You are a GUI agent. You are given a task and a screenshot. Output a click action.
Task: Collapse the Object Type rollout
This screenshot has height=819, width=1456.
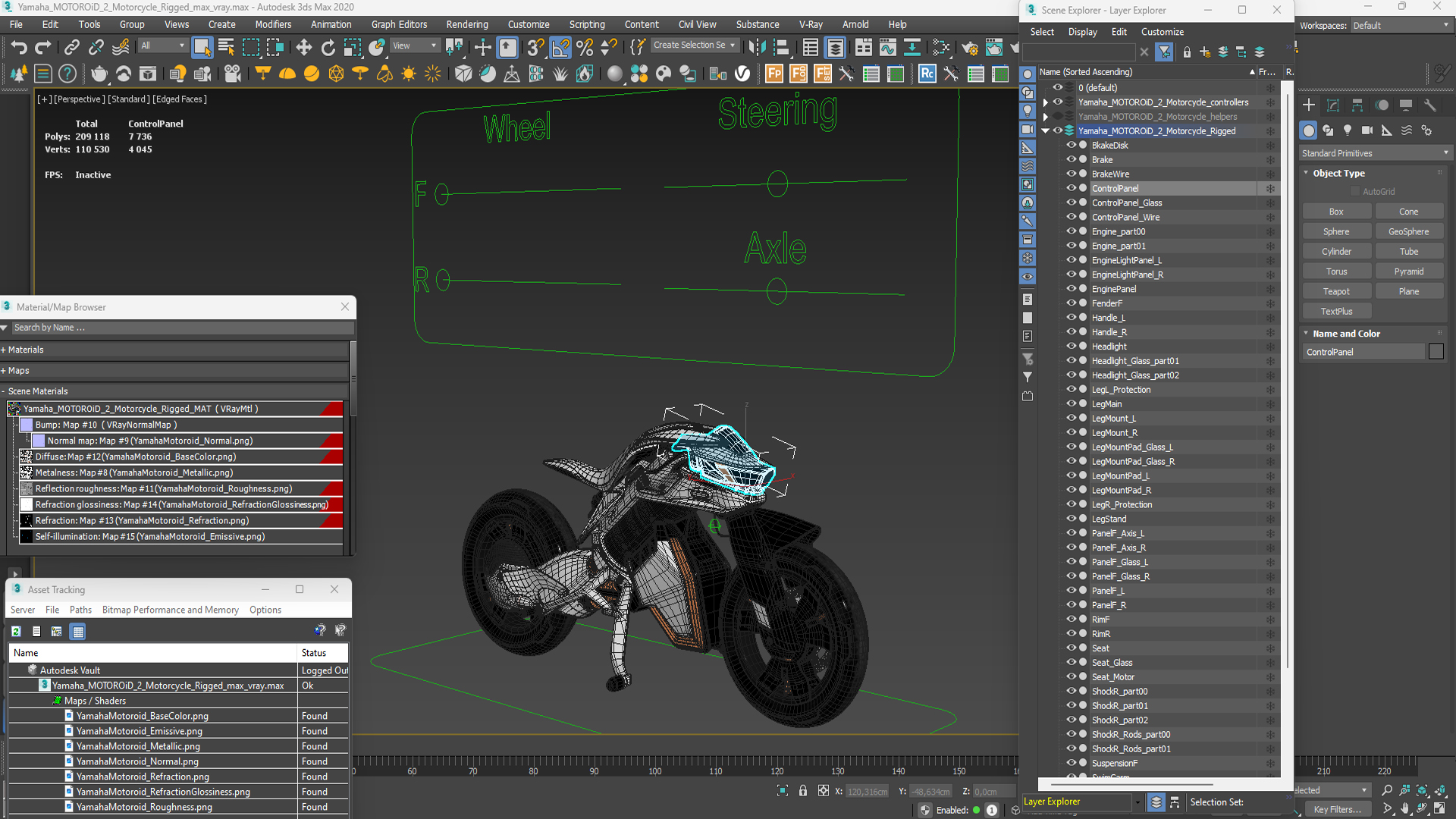pos(1338,173)
